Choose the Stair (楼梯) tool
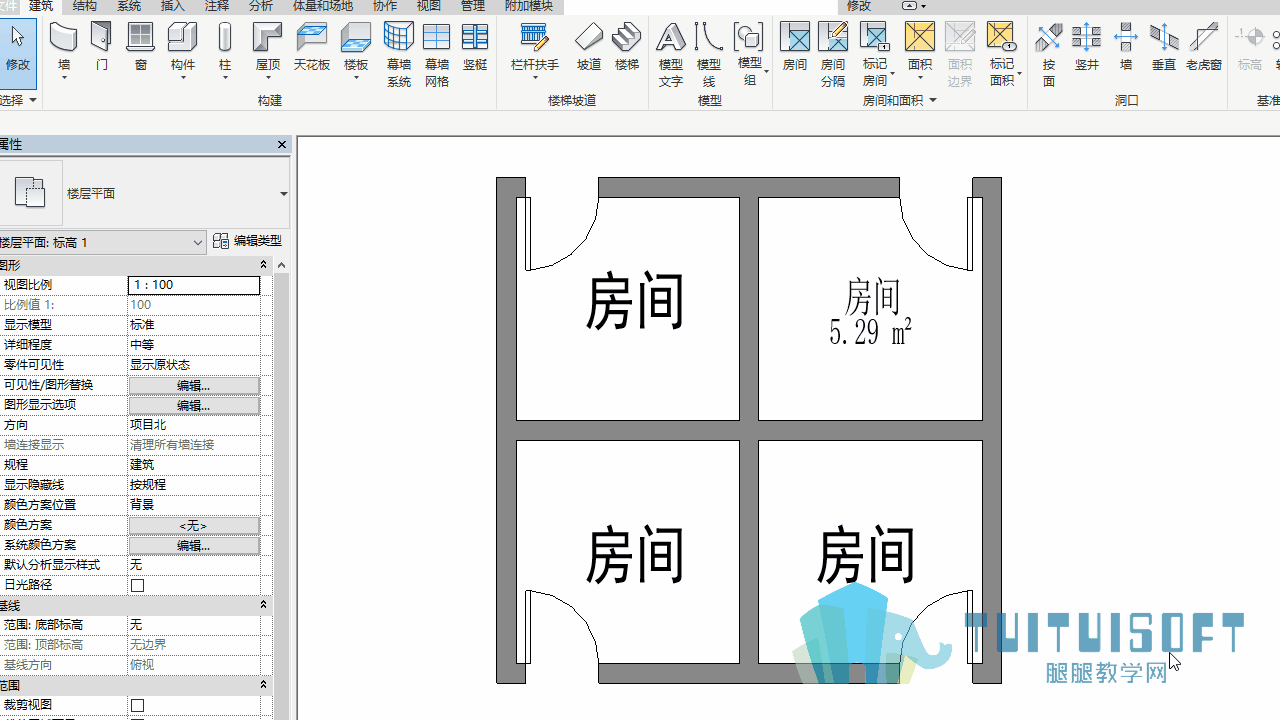This screenshot has width=1280, height=720. point(627,48)
